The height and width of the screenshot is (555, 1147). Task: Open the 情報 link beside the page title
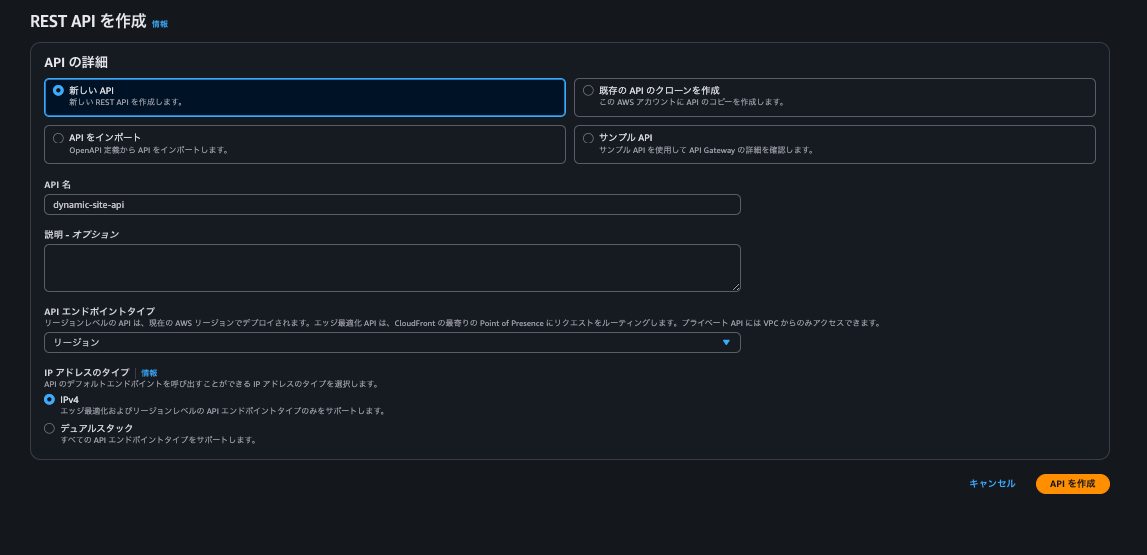(159, 23)
